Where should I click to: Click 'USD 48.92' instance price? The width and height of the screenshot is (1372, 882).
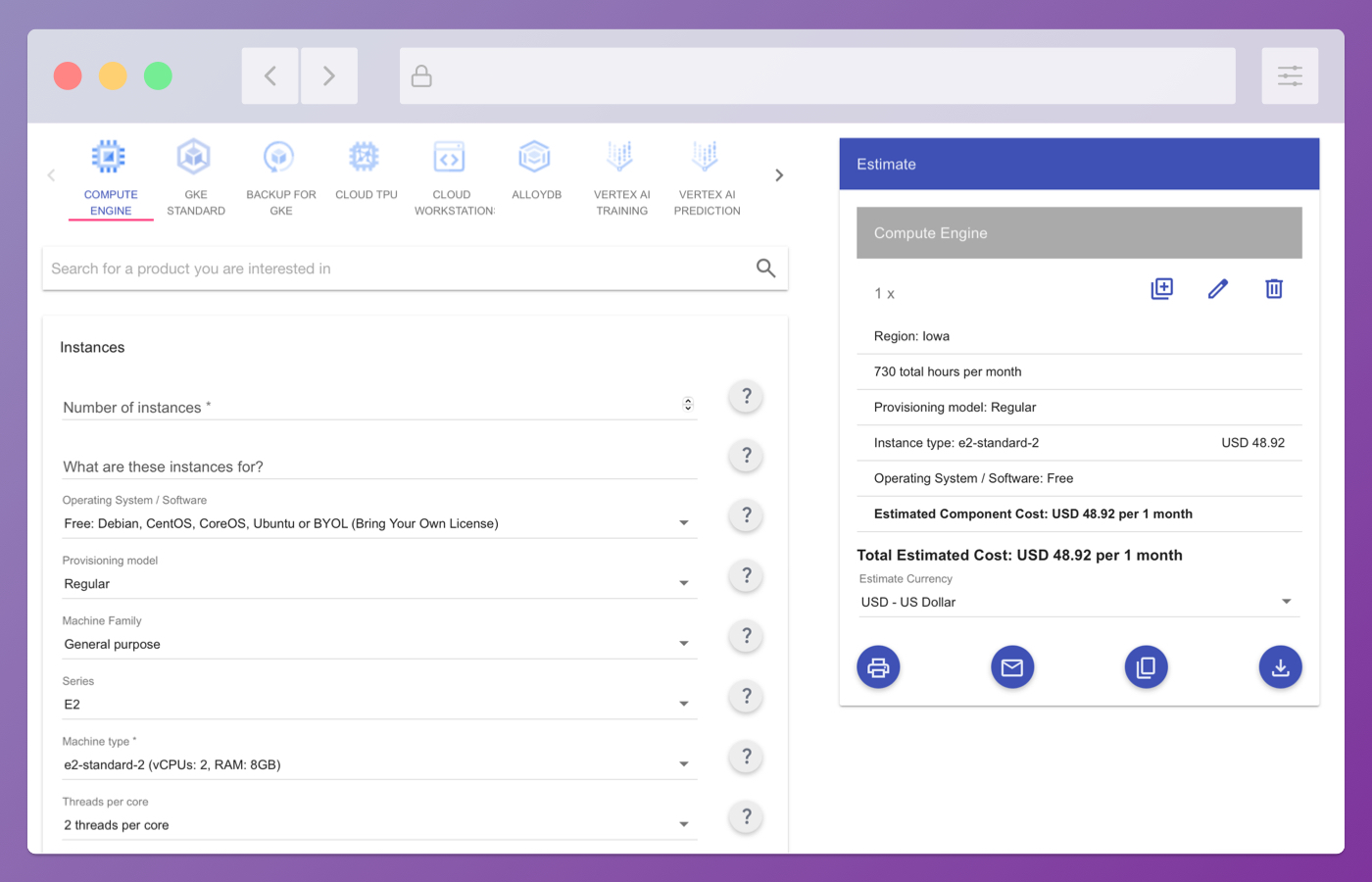coord(1252,443)
